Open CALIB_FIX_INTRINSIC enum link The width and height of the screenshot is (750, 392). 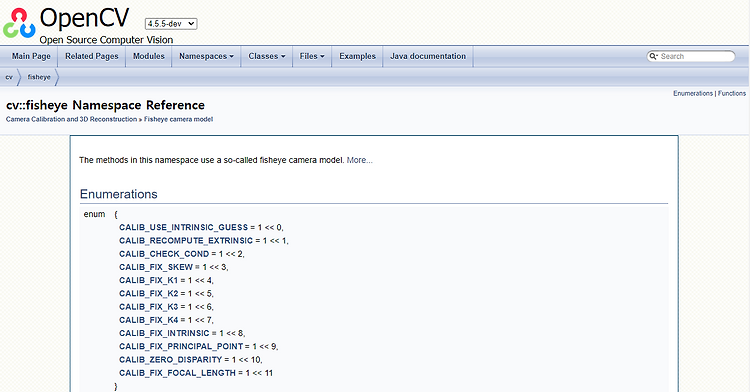pos(165,333)
